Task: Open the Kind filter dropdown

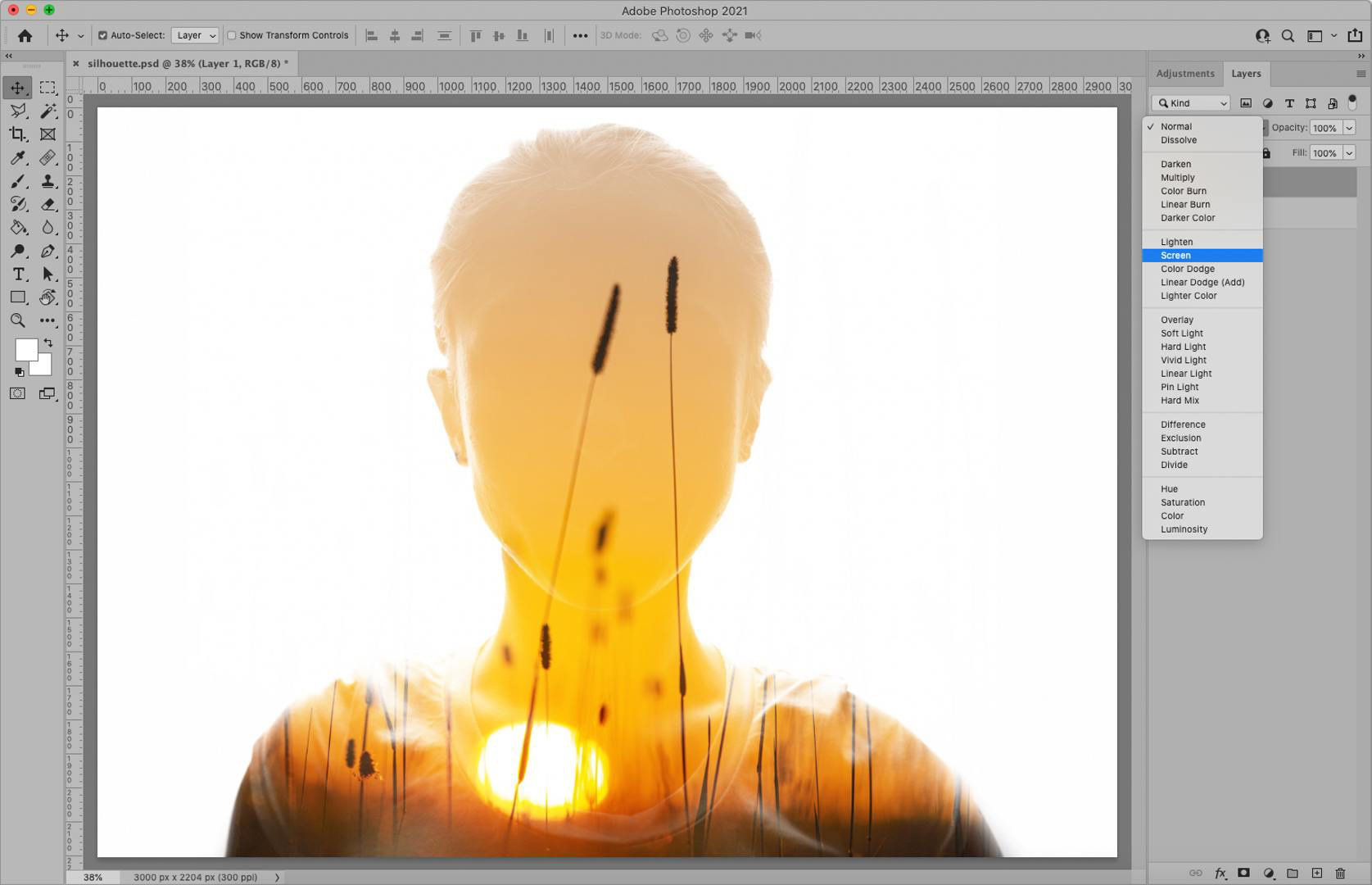Action: (1189, 102)
